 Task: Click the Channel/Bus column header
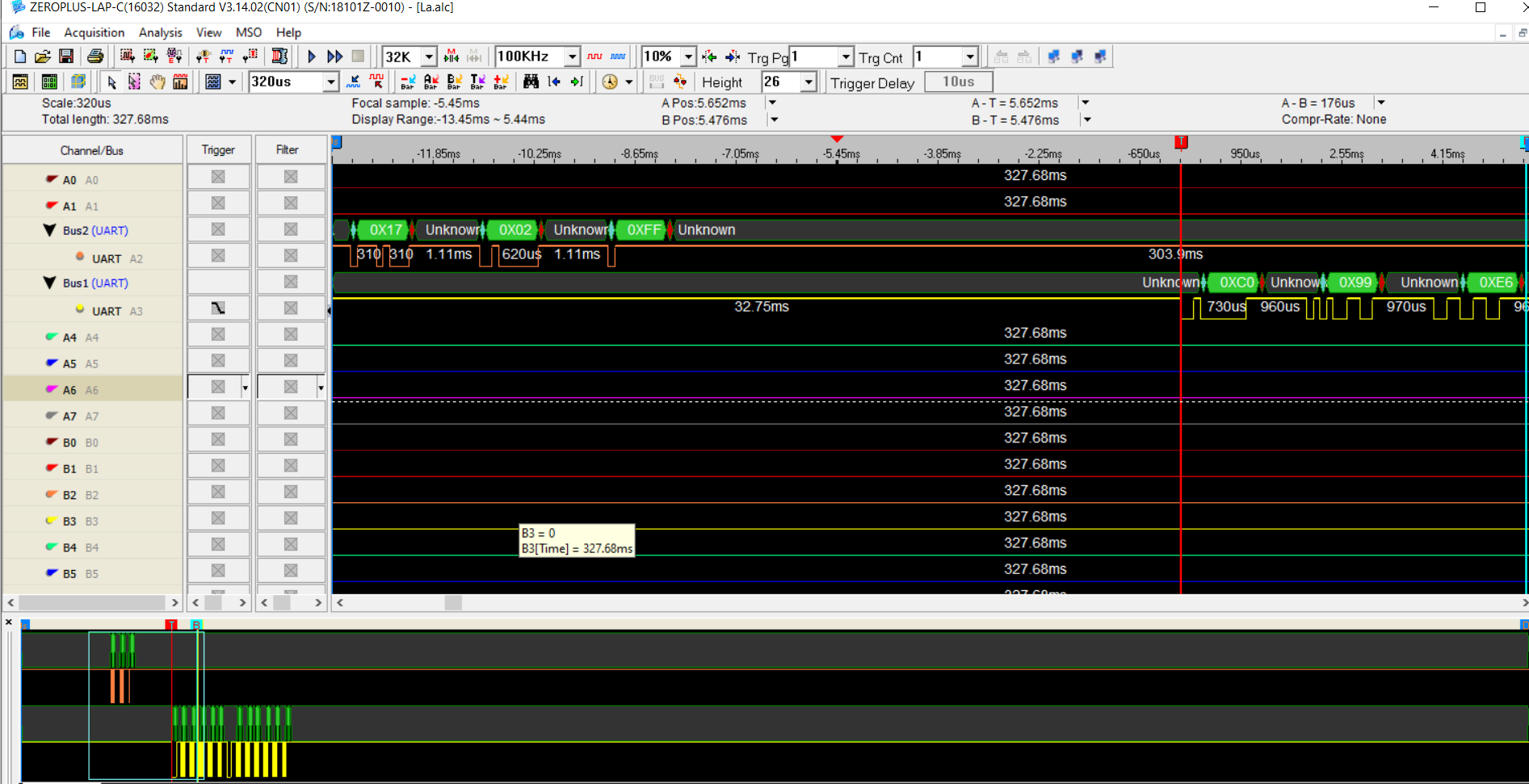(92, 150)
